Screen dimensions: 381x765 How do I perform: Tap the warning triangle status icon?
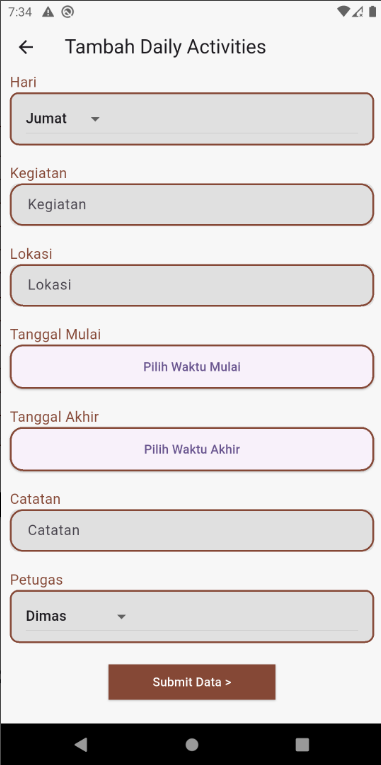point(48,12)
